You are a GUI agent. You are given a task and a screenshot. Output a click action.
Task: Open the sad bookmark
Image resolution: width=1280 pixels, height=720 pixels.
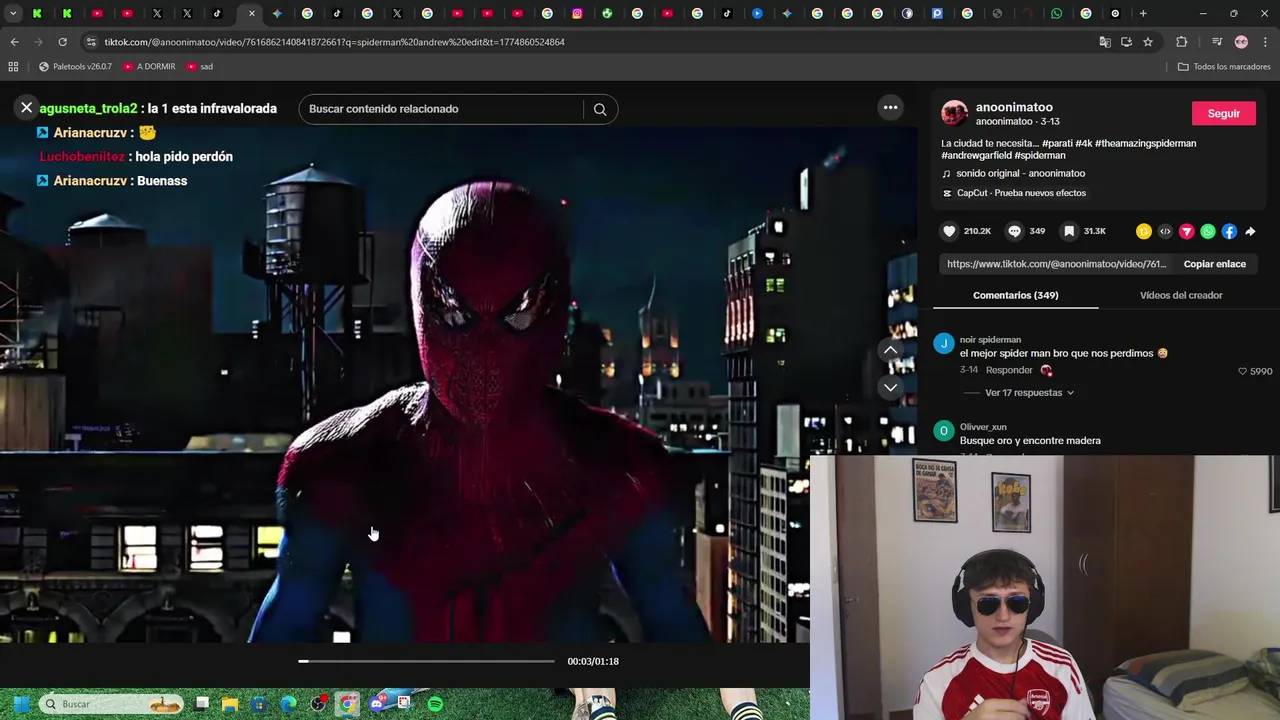199,66
